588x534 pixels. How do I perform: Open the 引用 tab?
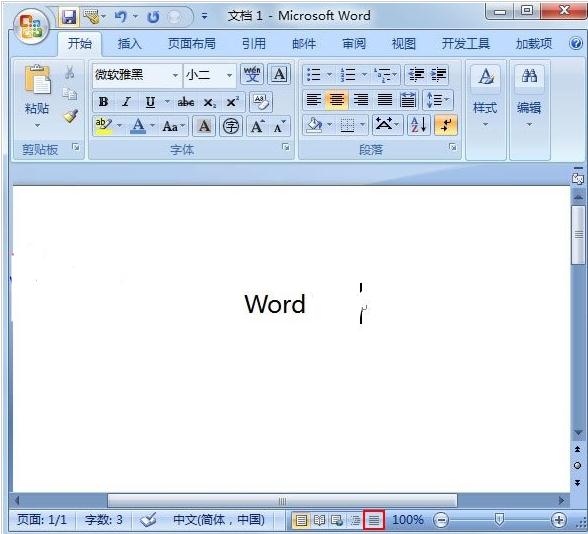254,44
